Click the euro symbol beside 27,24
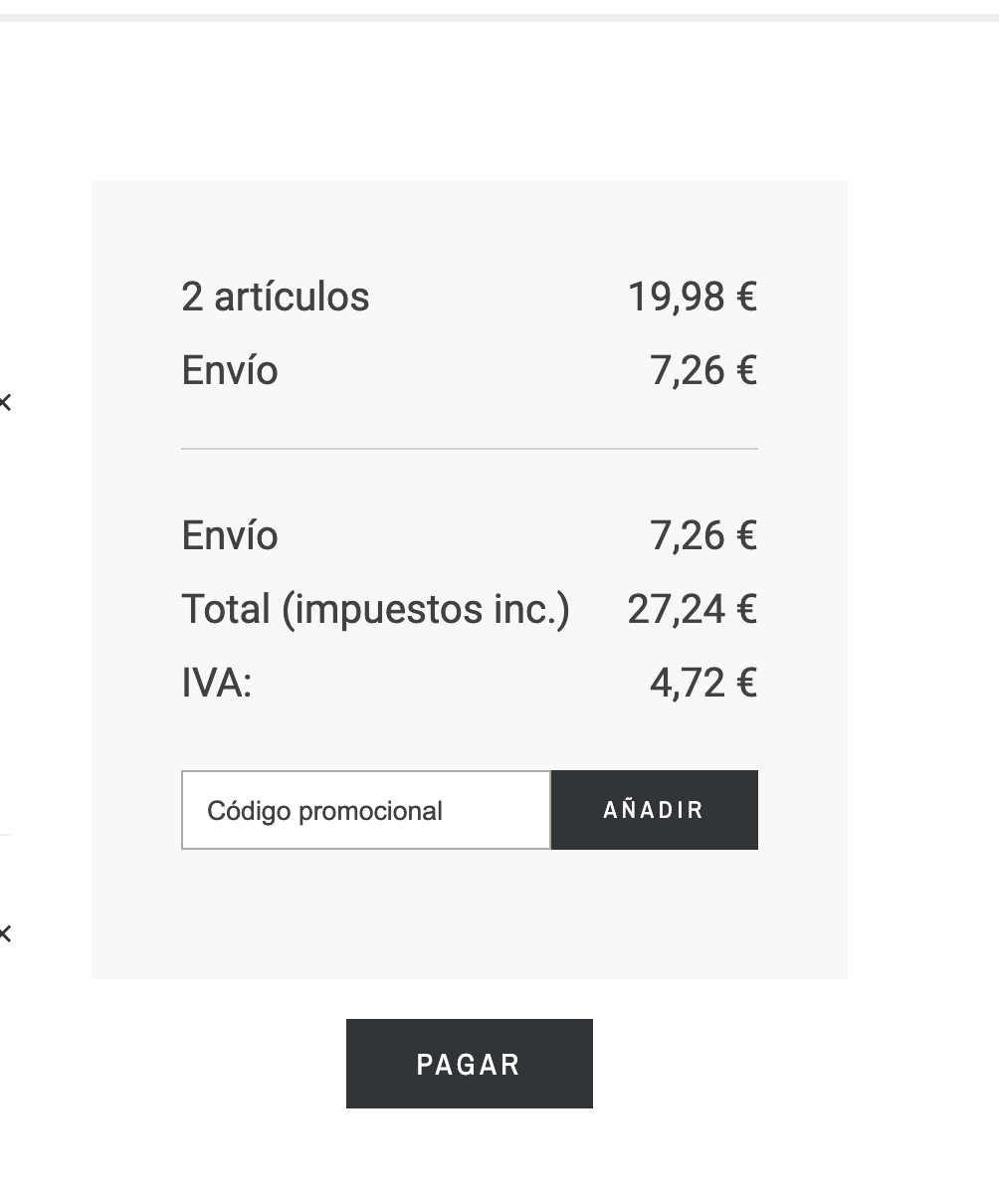 pos(746,609)
